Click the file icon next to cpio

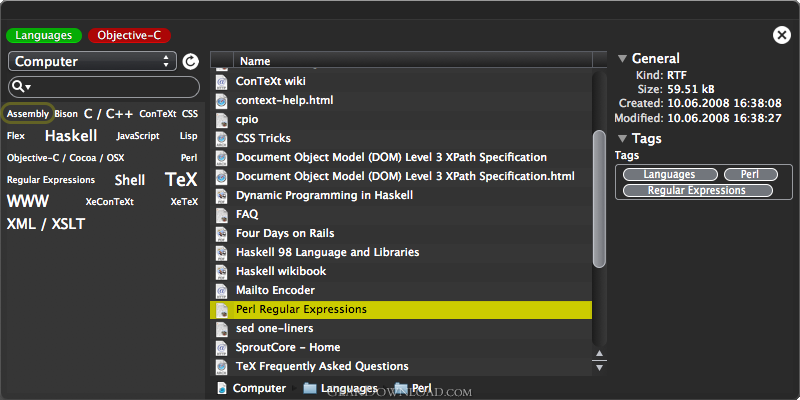pos(221,119)
